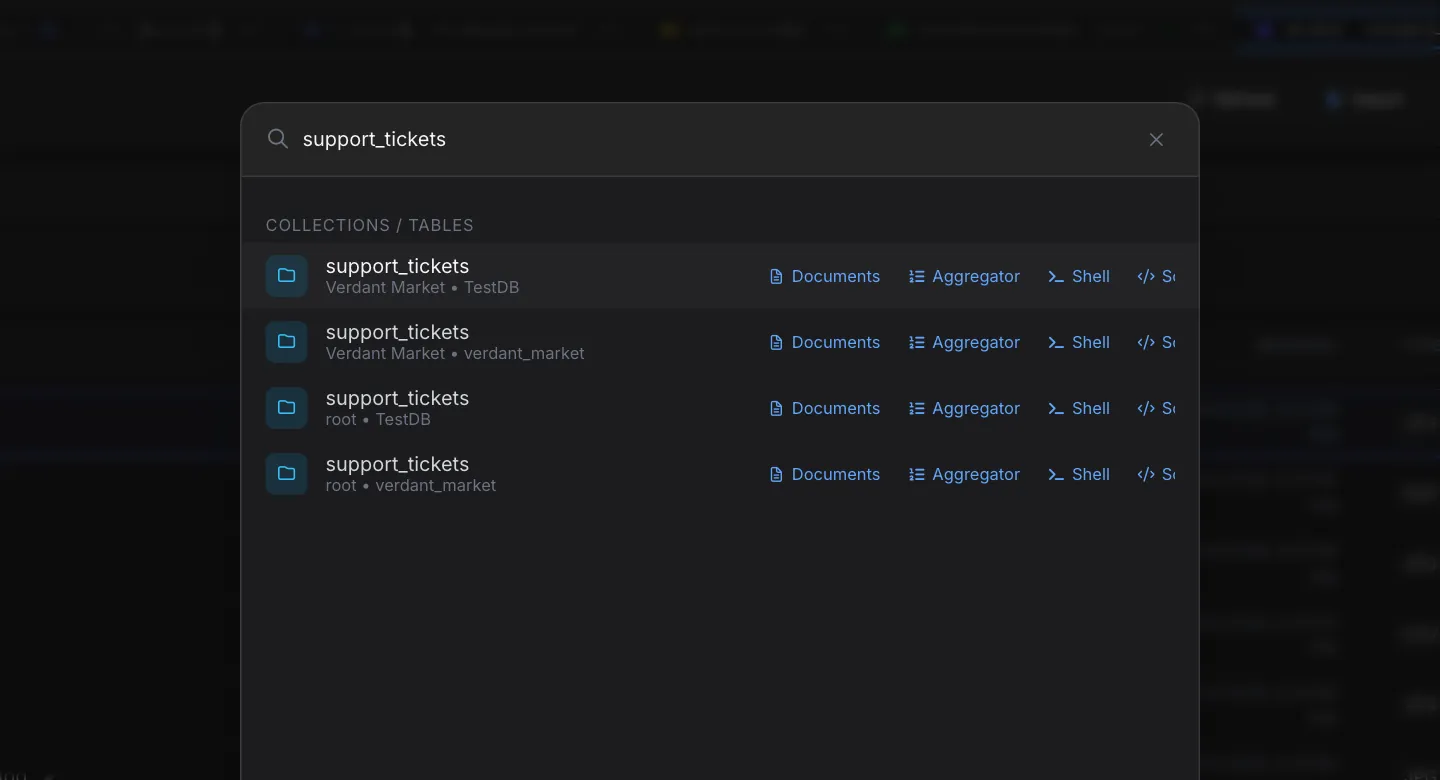The width and height of the screenshot is (1440, 780).
Task: Click the 'root • TestDB' subtitle text
Action: [378, 419]
